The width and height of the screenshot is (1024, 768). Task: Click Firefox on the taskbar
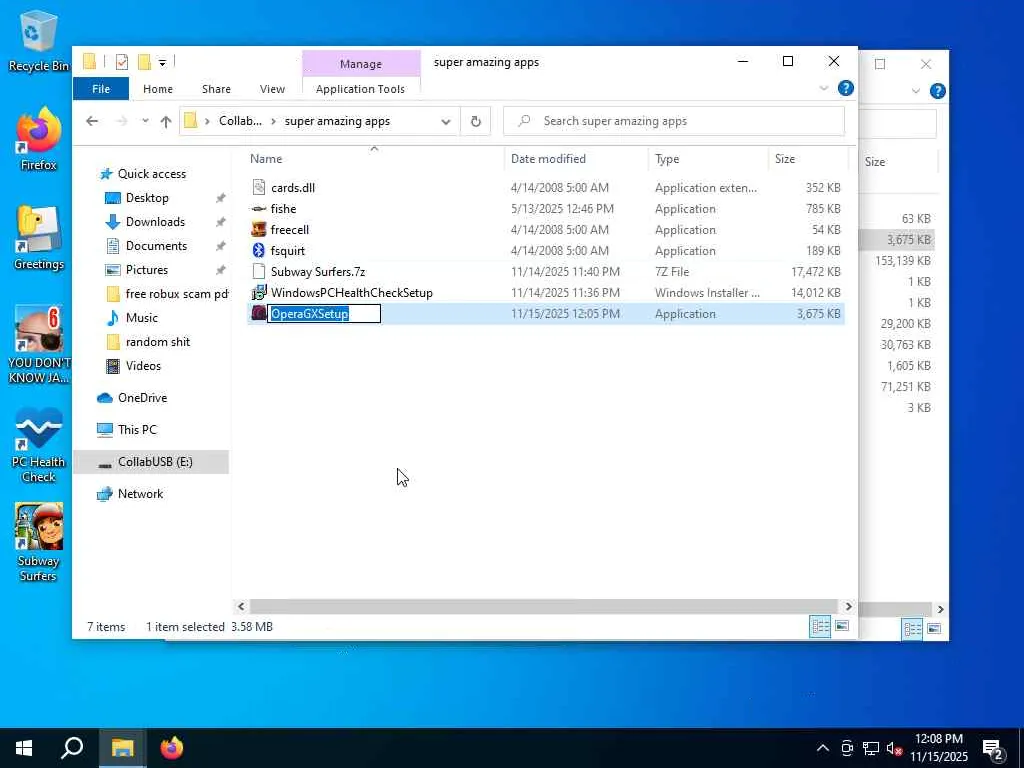(172, 748)
